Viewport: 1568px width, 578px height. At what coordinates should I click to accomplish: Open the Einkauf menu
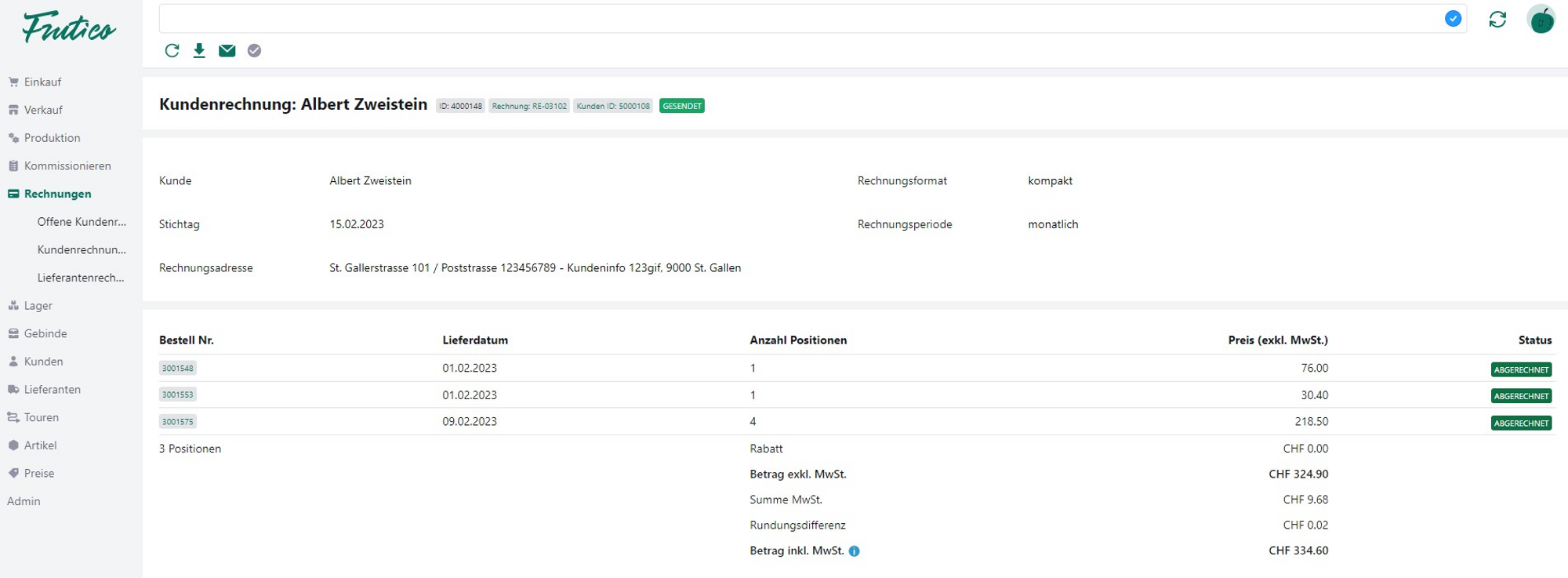coord(42,82)
